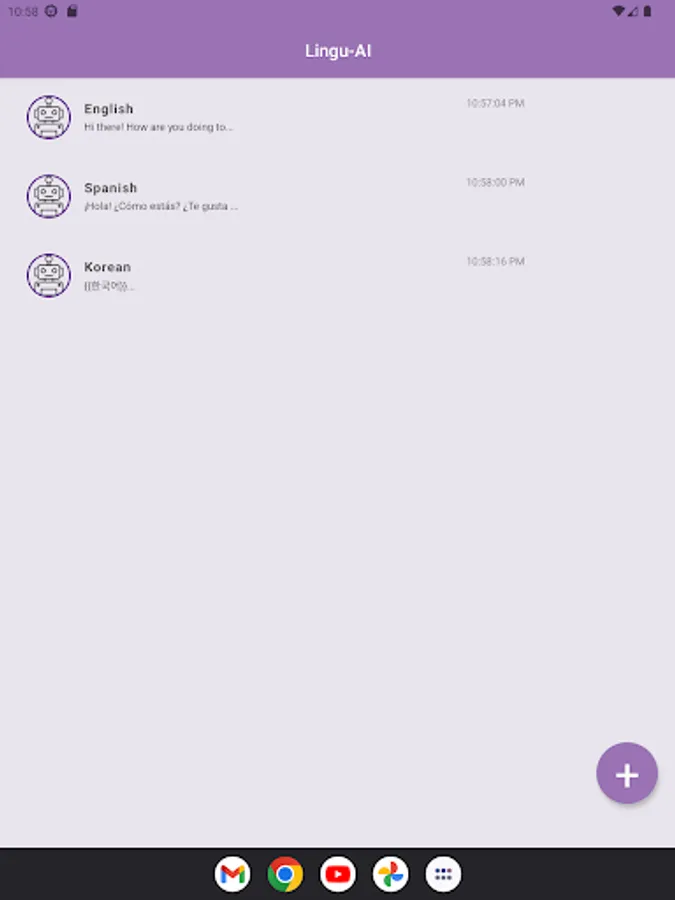Click the 10:58:16 PM timestamp
This screenshot has width=675, height=900.
(x=495, y=262)
